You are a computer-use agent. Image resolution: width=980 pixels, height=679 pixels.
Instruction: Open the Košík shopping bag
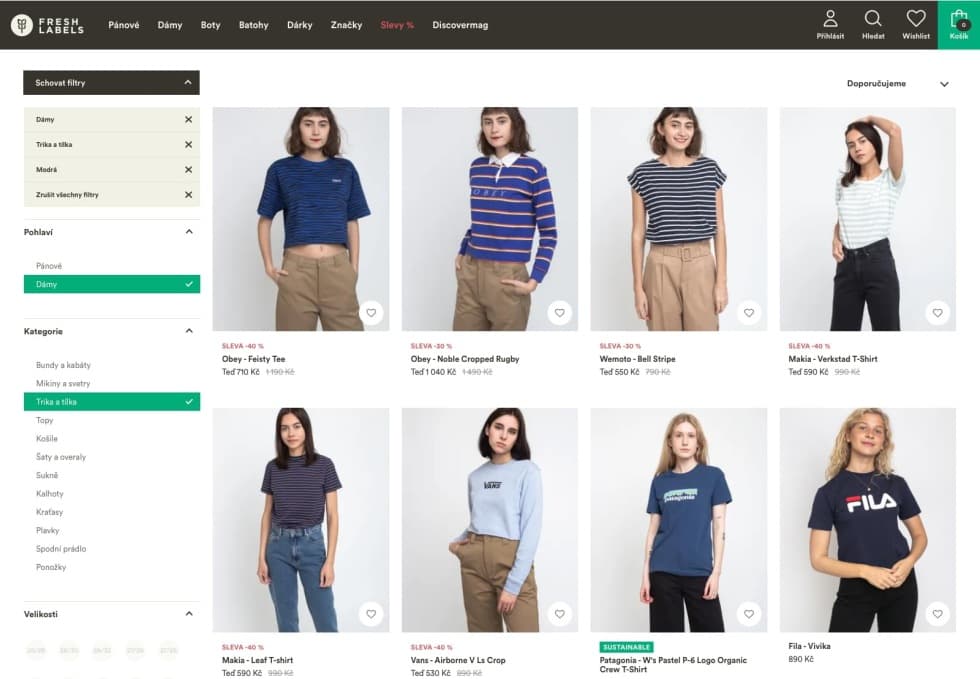point(959,25)
